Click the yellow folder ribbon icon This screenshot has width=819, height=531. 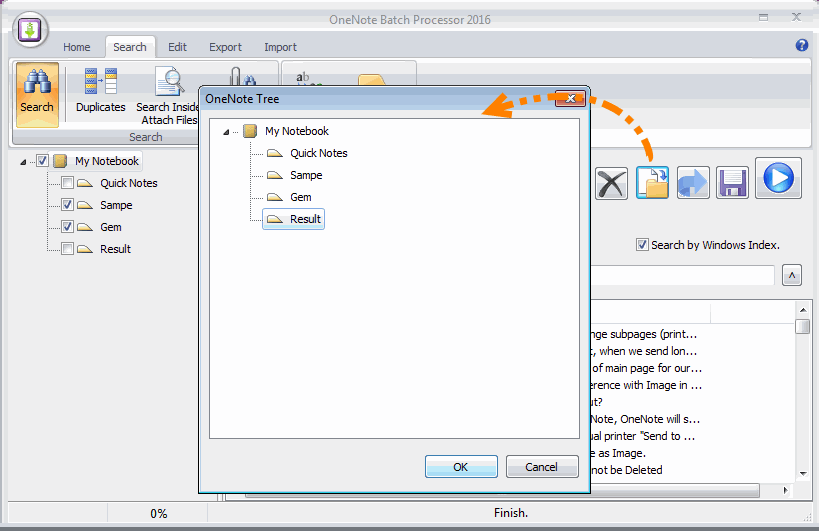point(371,80)
